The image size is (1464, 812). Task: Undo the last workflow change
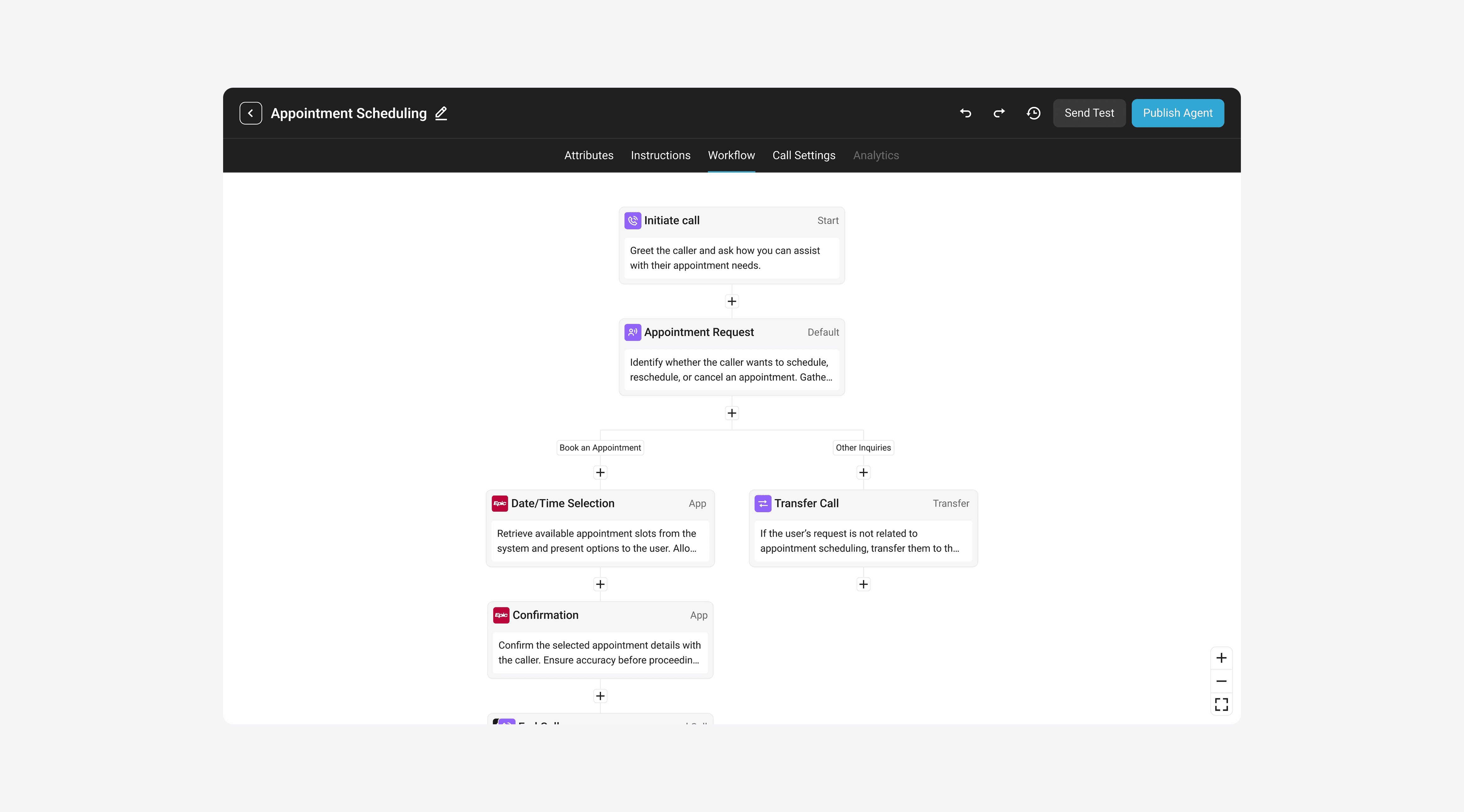coord(965,113)
